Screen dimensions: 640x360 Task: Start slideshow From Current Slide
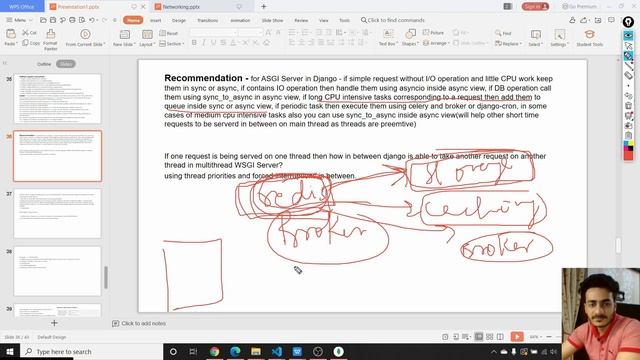click(85, 38)
